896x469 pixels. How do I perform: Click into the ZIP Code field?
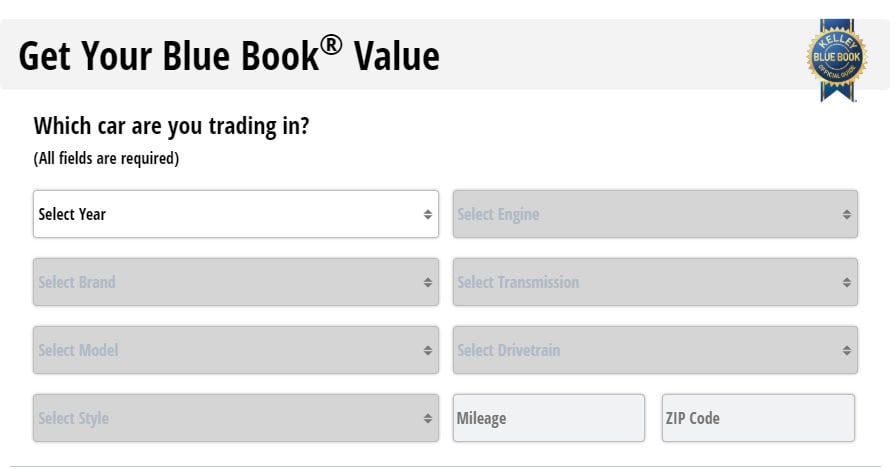(x=758, y=418)
